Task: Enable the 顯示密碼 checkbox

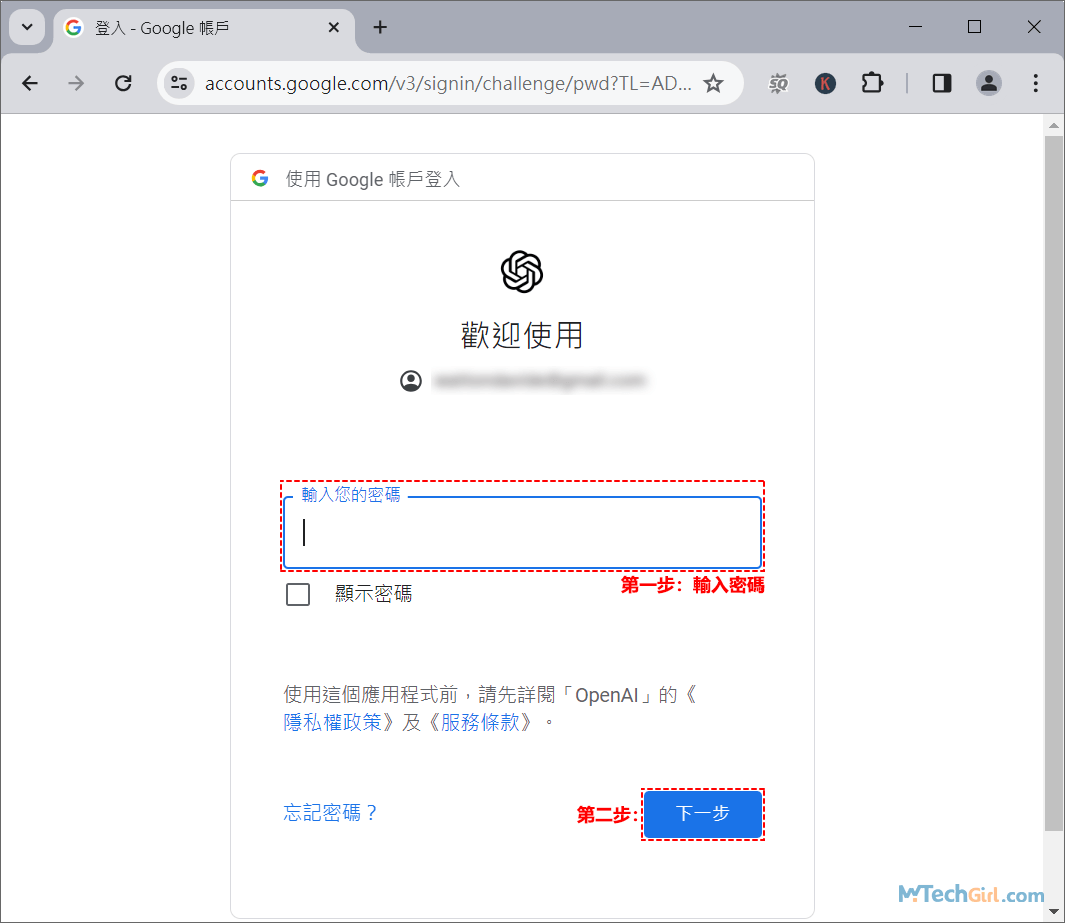Action: [297, 593]
